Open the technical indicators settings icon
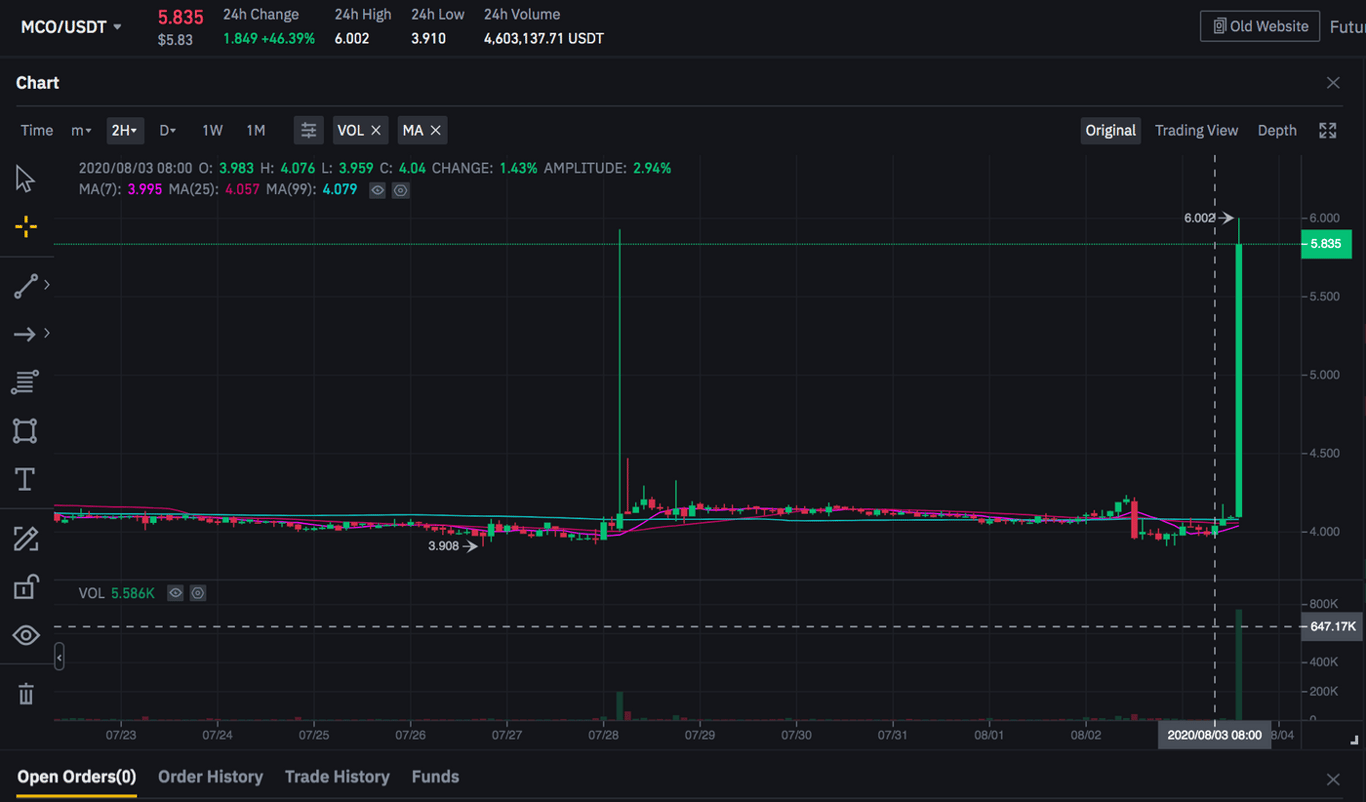This screenshot has width=1366, height=802. pyautogui.click(x=309, y=130)
